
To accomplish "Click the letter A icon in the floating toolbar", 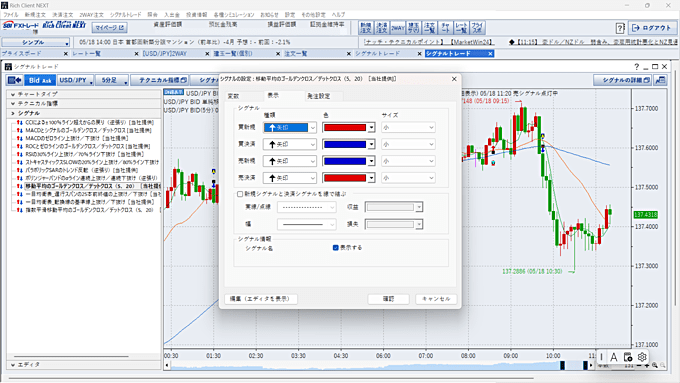I will (x=614, y=357).
